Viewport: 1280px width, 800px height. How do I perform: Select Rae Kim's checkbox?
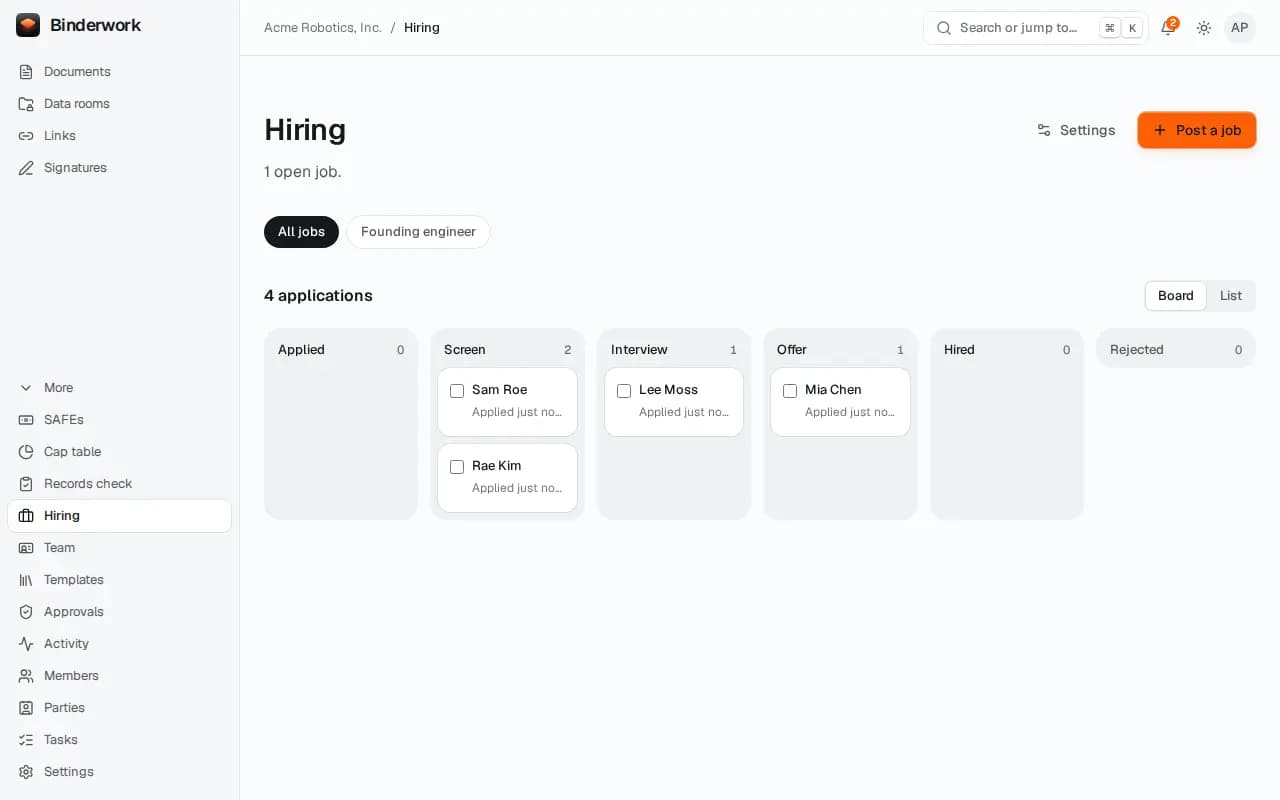[457, 467]
